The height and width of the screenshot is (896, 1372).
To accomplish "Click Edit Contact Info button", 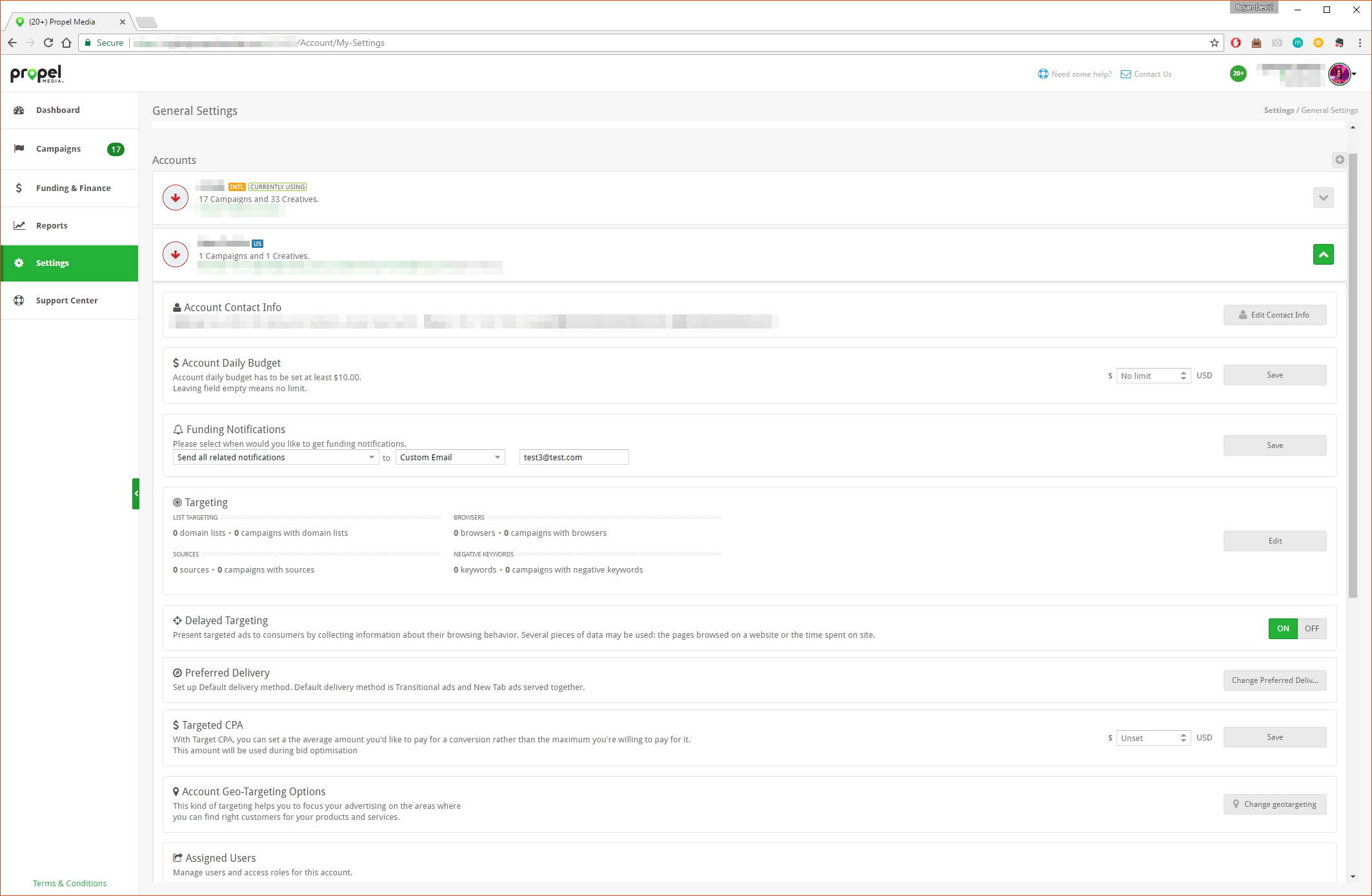I will click(1275, 315).
